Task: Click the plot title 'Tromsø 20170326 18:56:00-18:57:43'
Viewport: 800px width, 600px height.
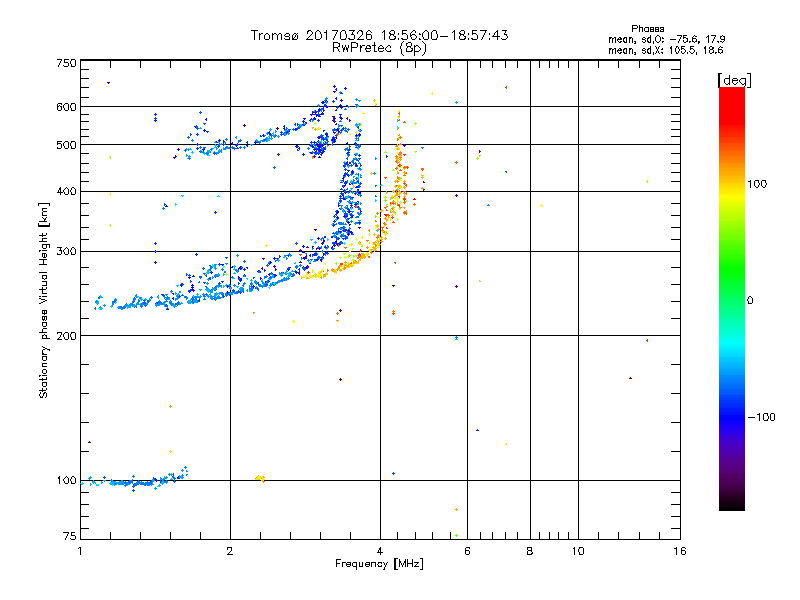Action: pyautogui.click(x=379, y=35)
